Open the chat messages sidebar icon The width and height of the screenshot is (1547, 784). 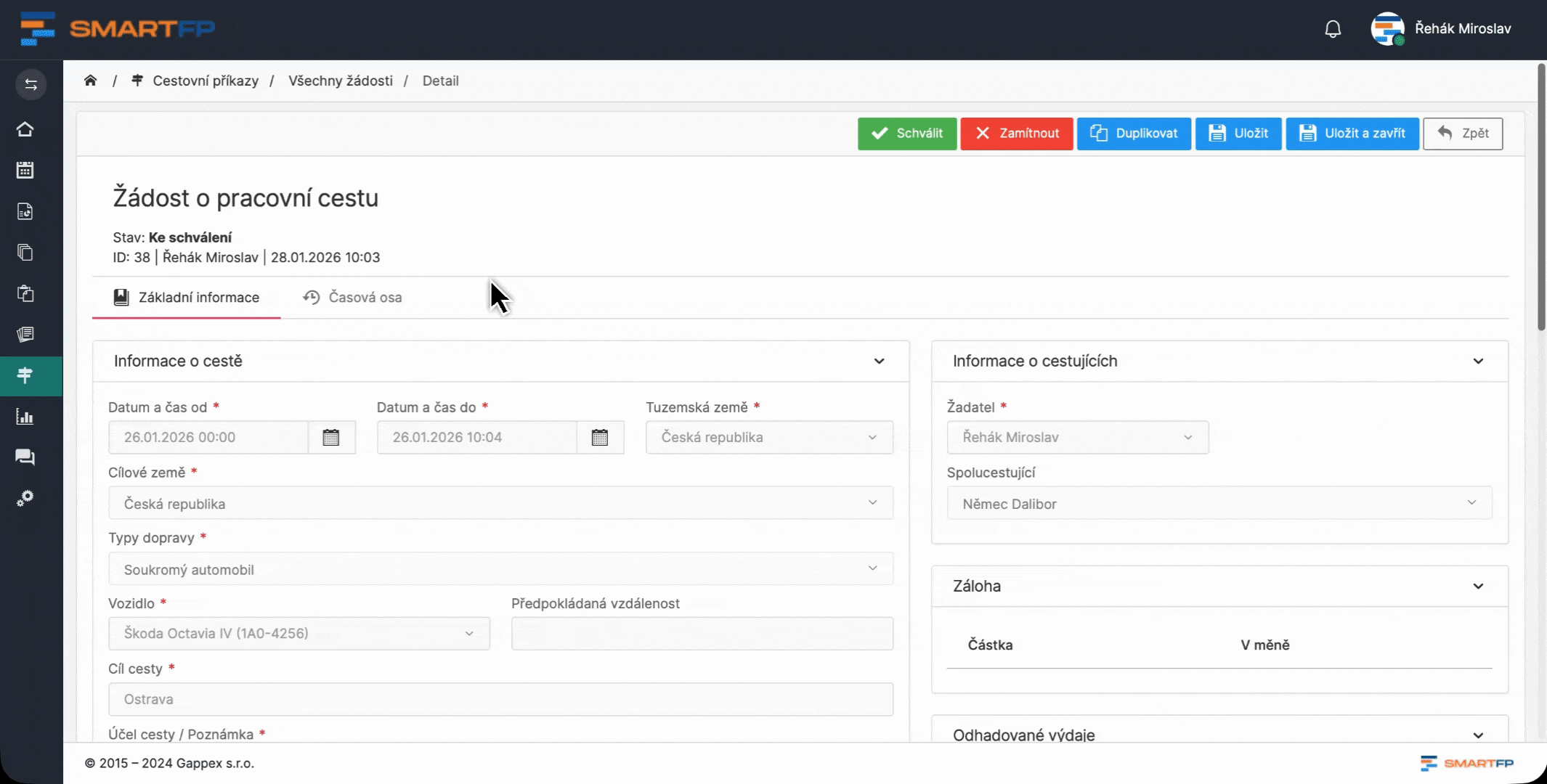point(25,457)
